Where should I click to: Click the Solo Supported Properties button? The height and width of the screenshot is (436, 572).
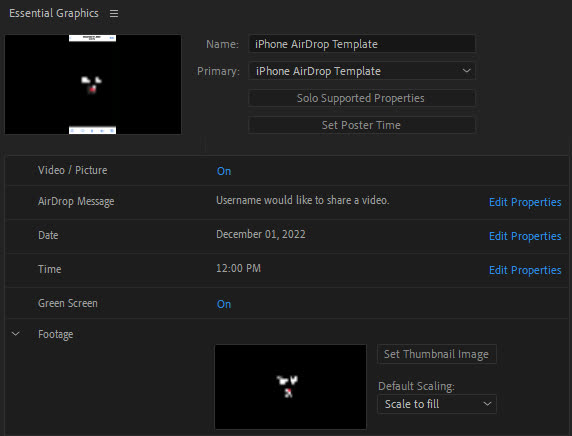(x=362, y=98)
